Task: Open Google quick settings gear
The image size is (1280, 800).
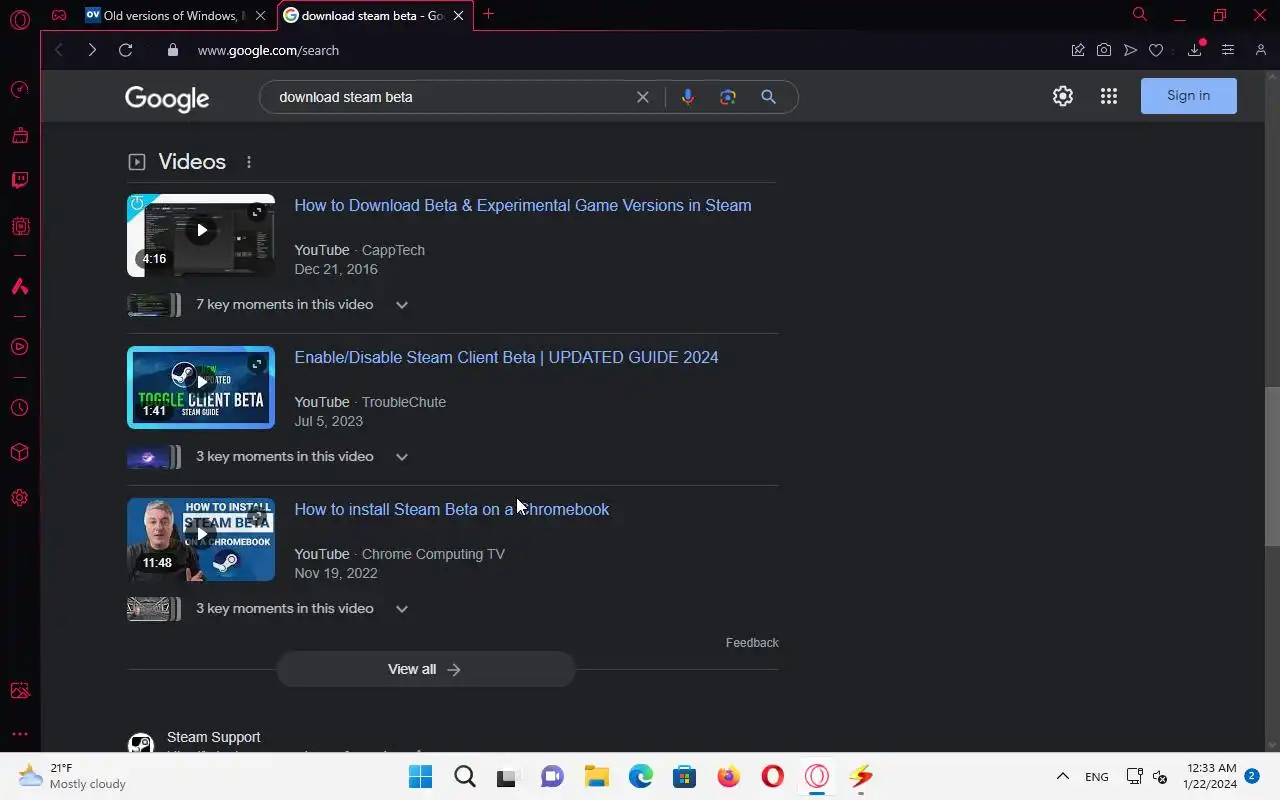Action: (x=1063, y=96)
